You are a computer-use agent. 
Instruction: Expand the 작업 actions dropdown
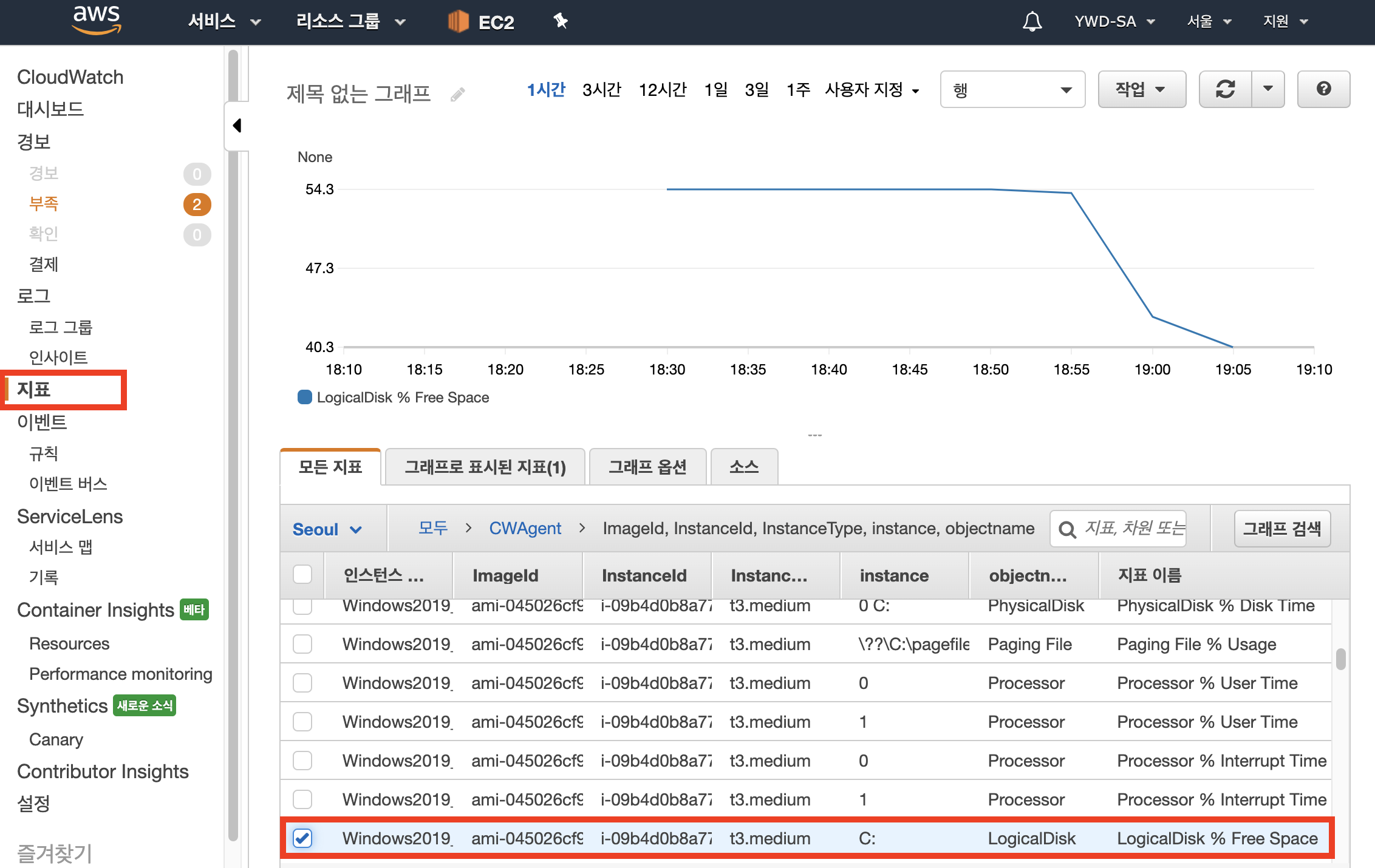tap(1141, 89)
